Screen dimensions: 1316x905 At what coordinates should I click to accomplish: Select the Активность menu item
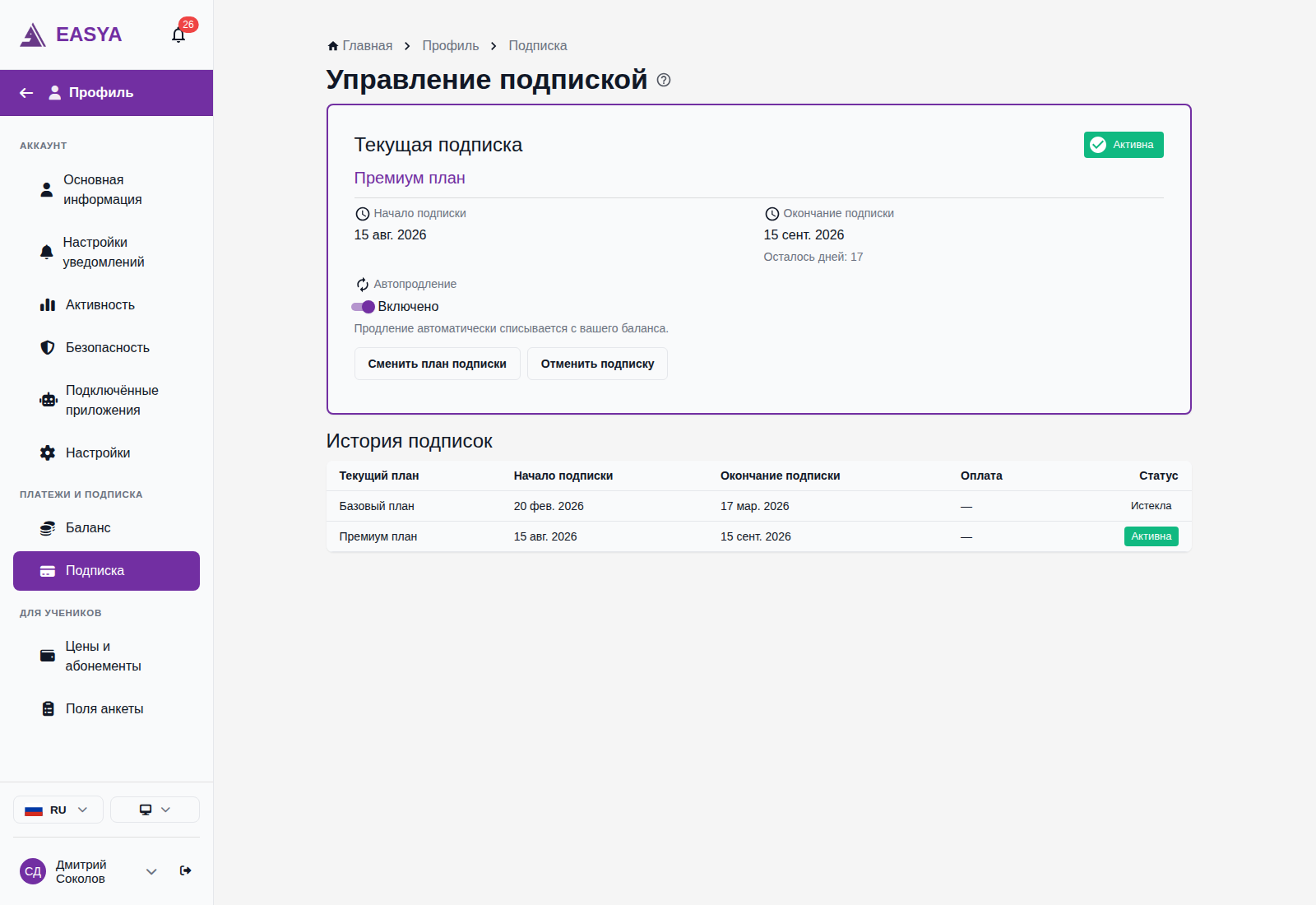[106, 304]
